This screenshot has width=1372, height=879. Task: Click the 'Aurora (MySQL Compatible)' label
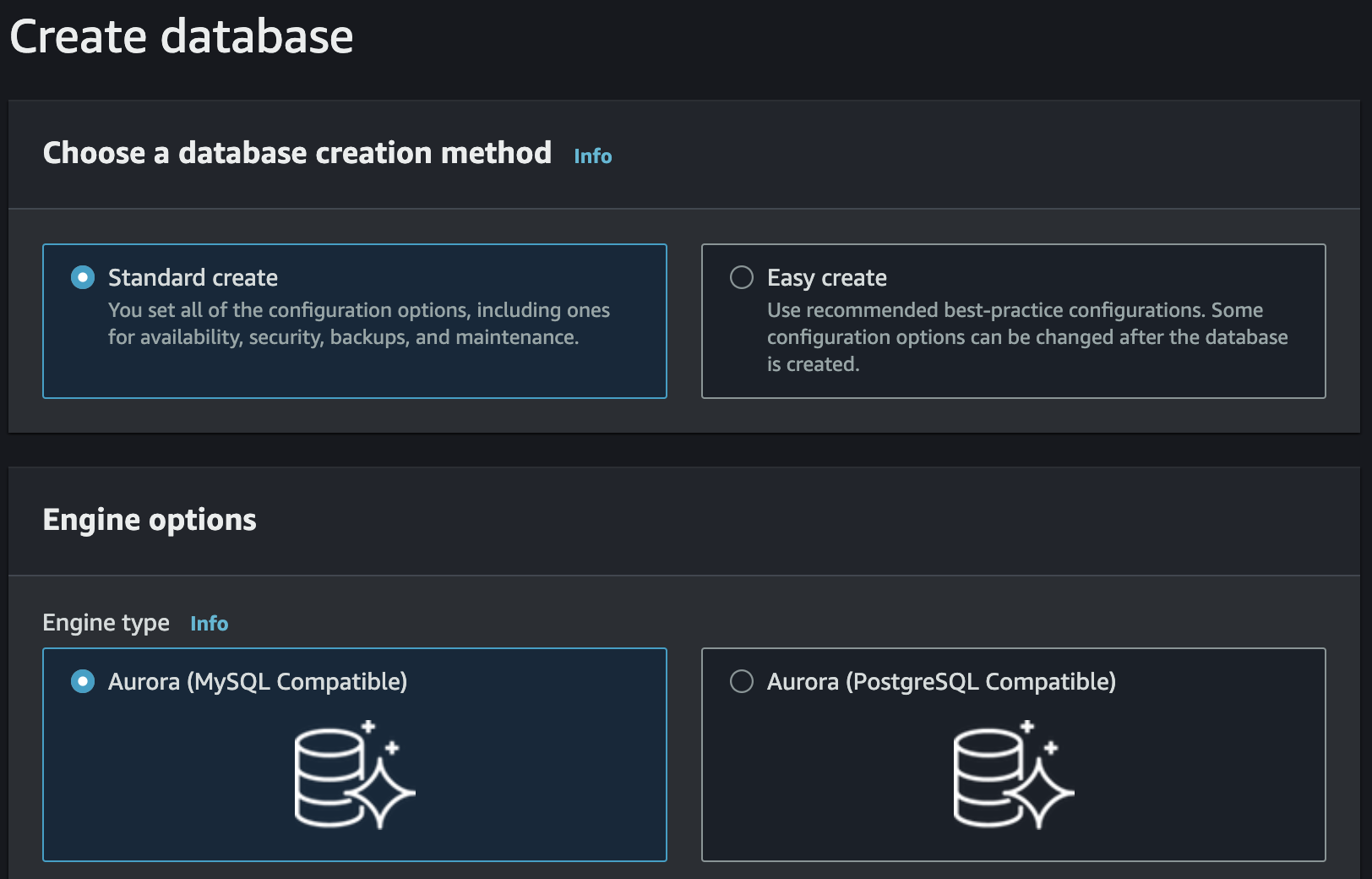tap(258, 682)
